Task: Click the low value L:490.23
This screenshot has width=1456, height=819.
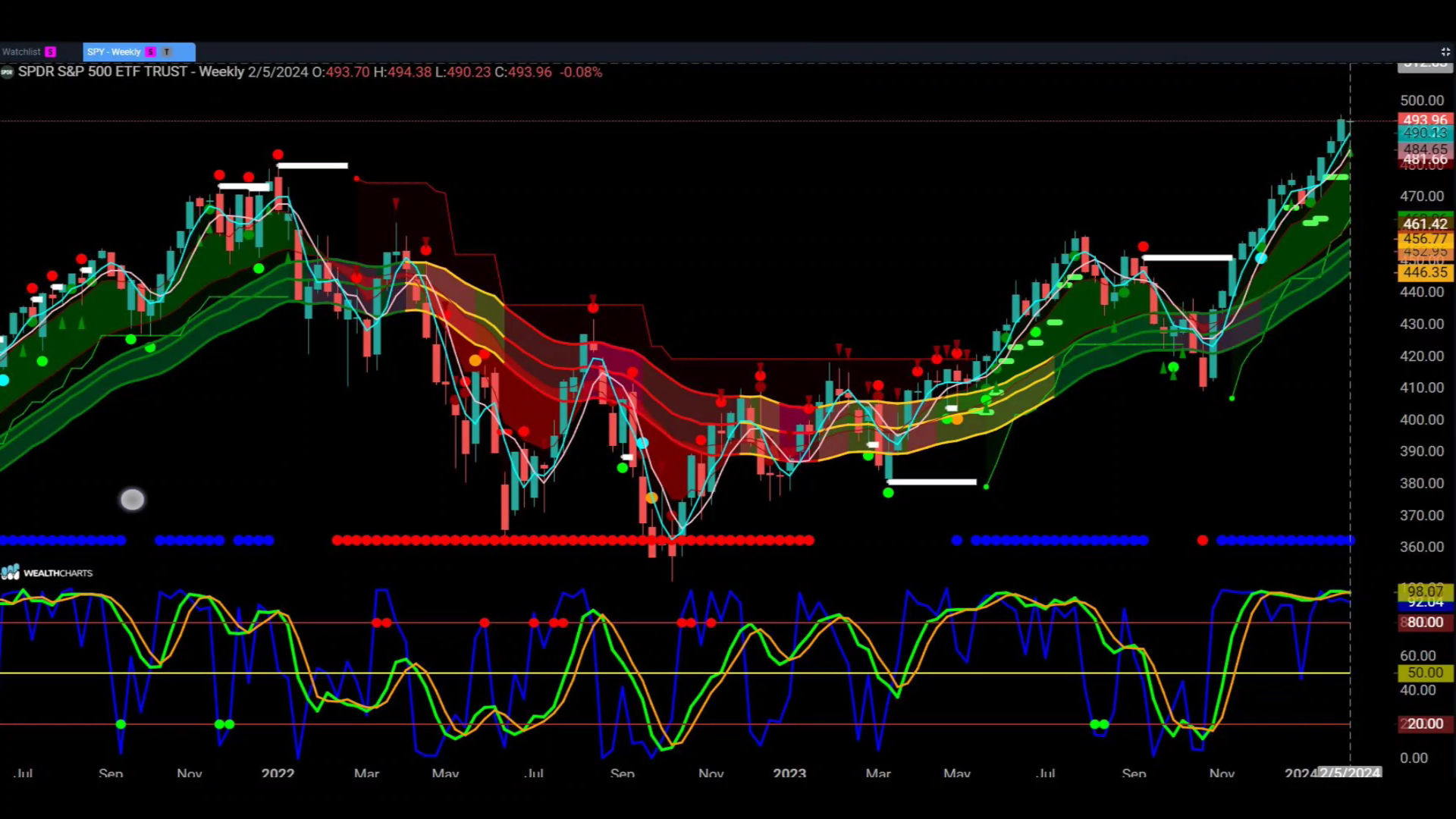Action: pos(463,72)
